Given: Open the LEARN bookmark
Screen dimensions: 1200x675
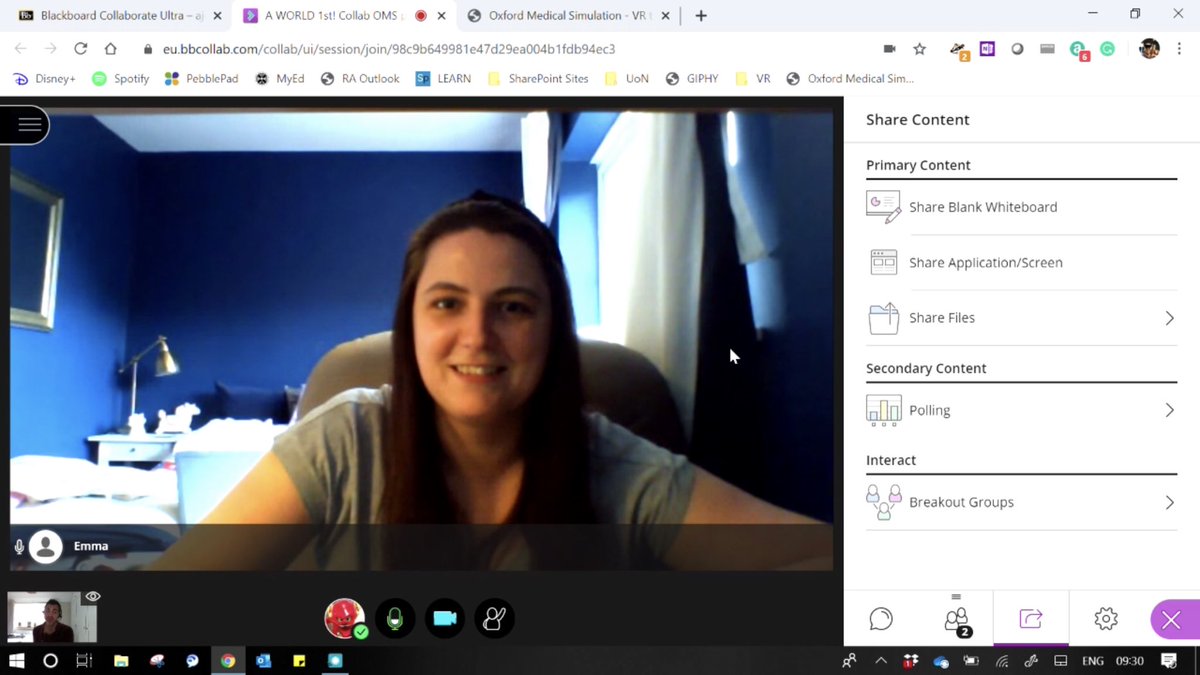Looking at the screenshot, I should click(x=443, y=79).
